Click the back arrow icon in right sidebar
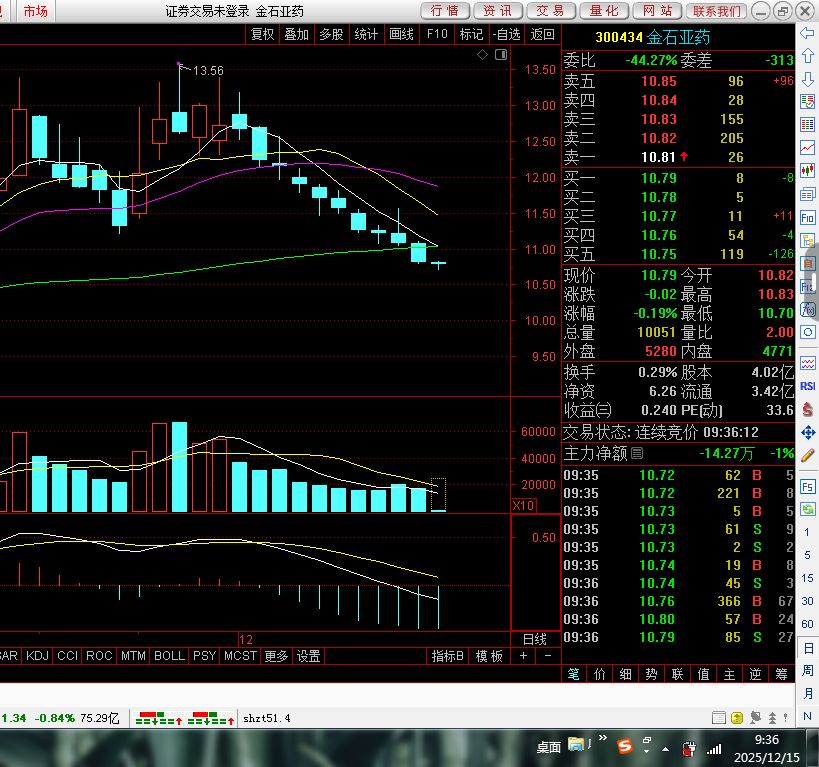The height and width of the screenshot is (767, 819). [807, 33]
